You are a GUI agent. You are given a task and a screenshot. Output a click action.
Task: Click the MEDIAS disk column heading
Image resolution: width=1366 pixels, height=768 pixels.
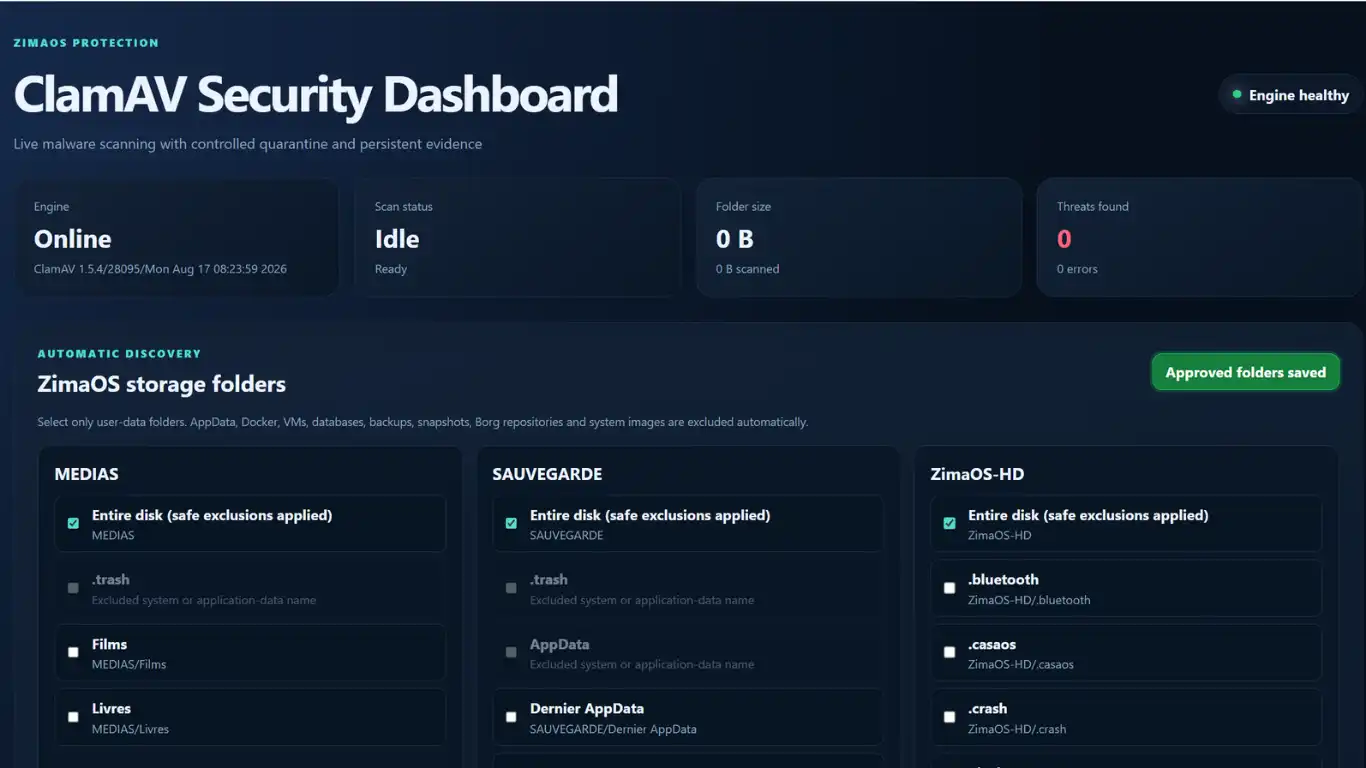click(87, 474)
